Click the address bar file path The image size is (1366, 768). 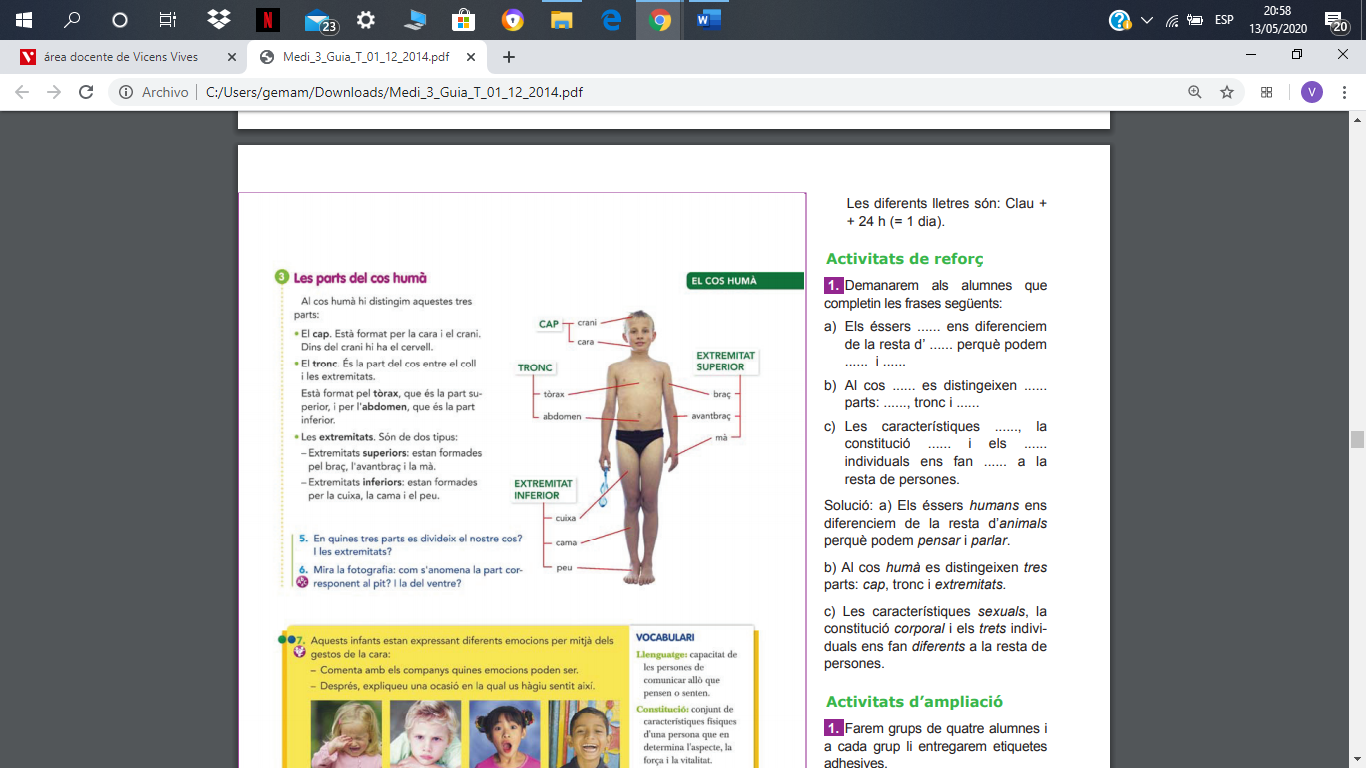pos(394,92)
